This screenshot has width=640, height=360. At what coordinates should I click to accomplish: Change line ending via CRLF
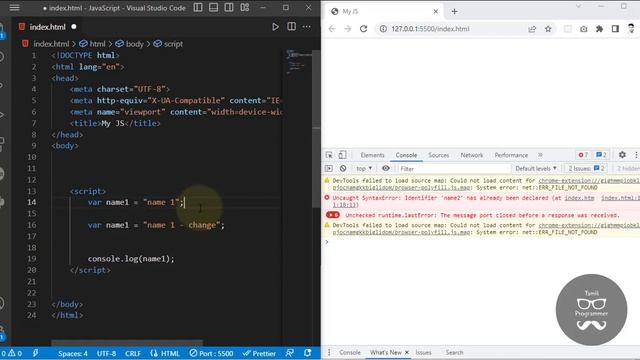pyautogui.click(x=133, y=353)
